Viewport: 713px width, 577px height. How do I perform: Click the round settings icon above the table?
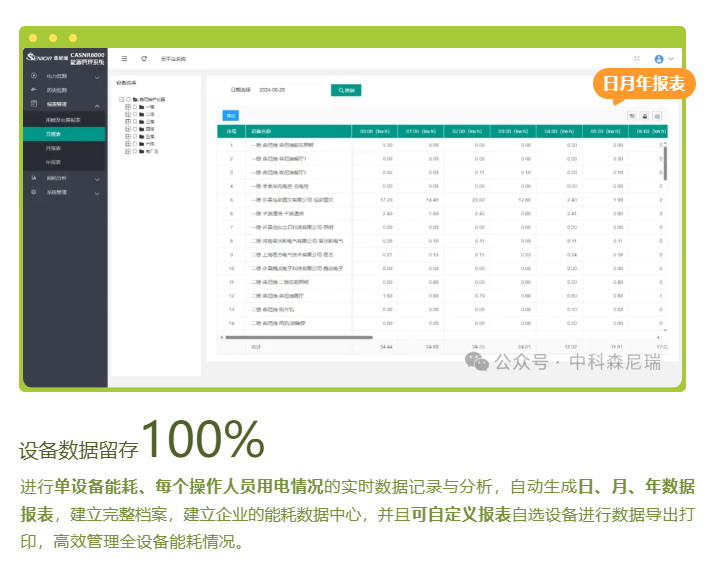click(x=658, y=116)
